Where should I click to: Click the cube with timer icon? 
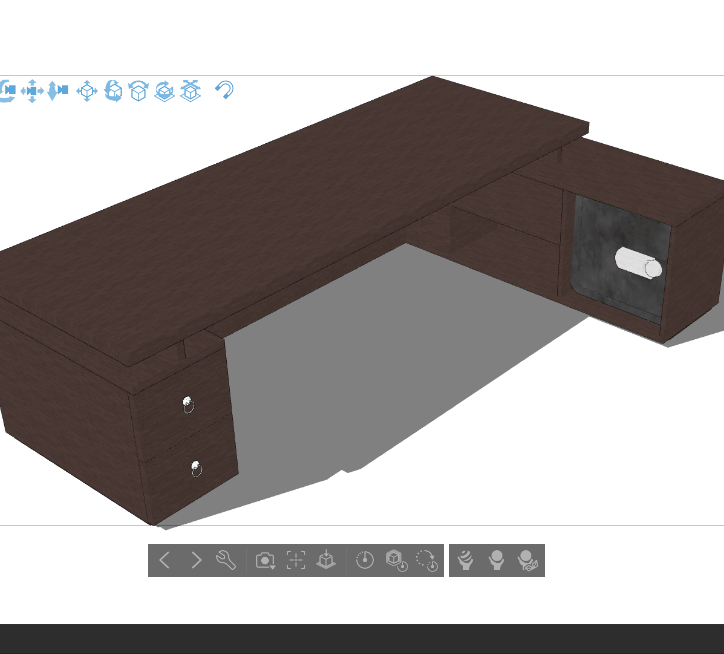pos(396,560)
